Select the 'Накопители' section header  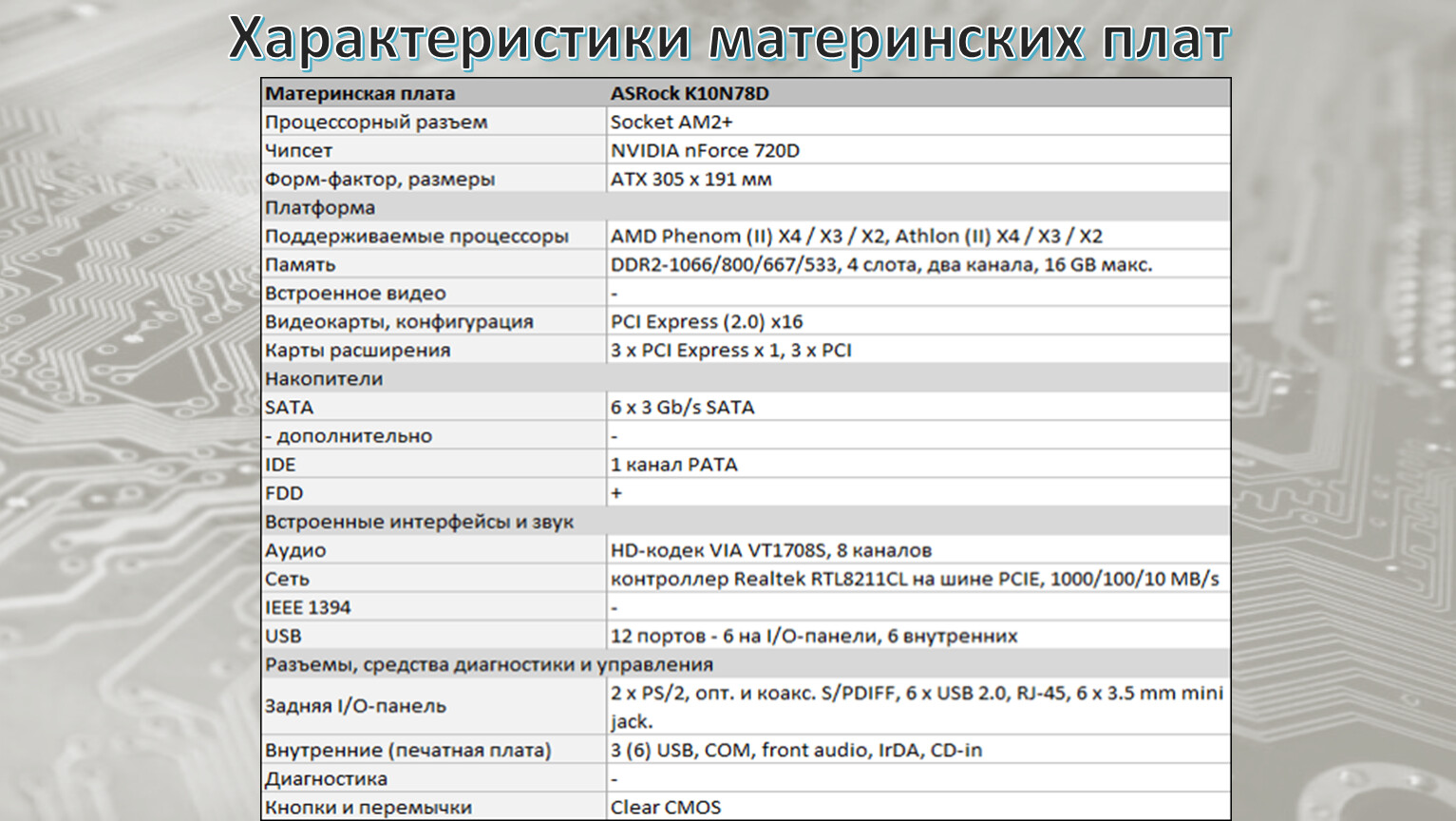coord(324,378)
